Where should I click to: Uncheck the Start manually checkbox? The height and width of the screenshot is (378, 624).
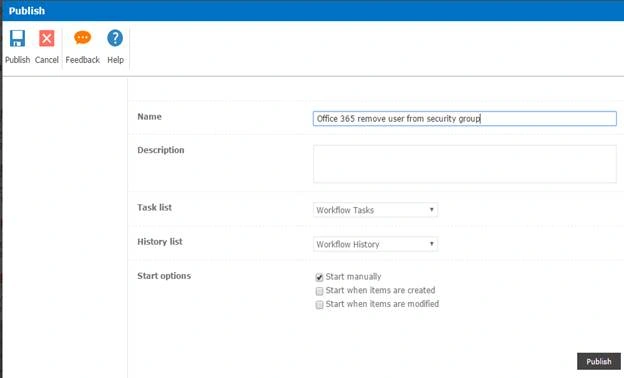[319, 277]
